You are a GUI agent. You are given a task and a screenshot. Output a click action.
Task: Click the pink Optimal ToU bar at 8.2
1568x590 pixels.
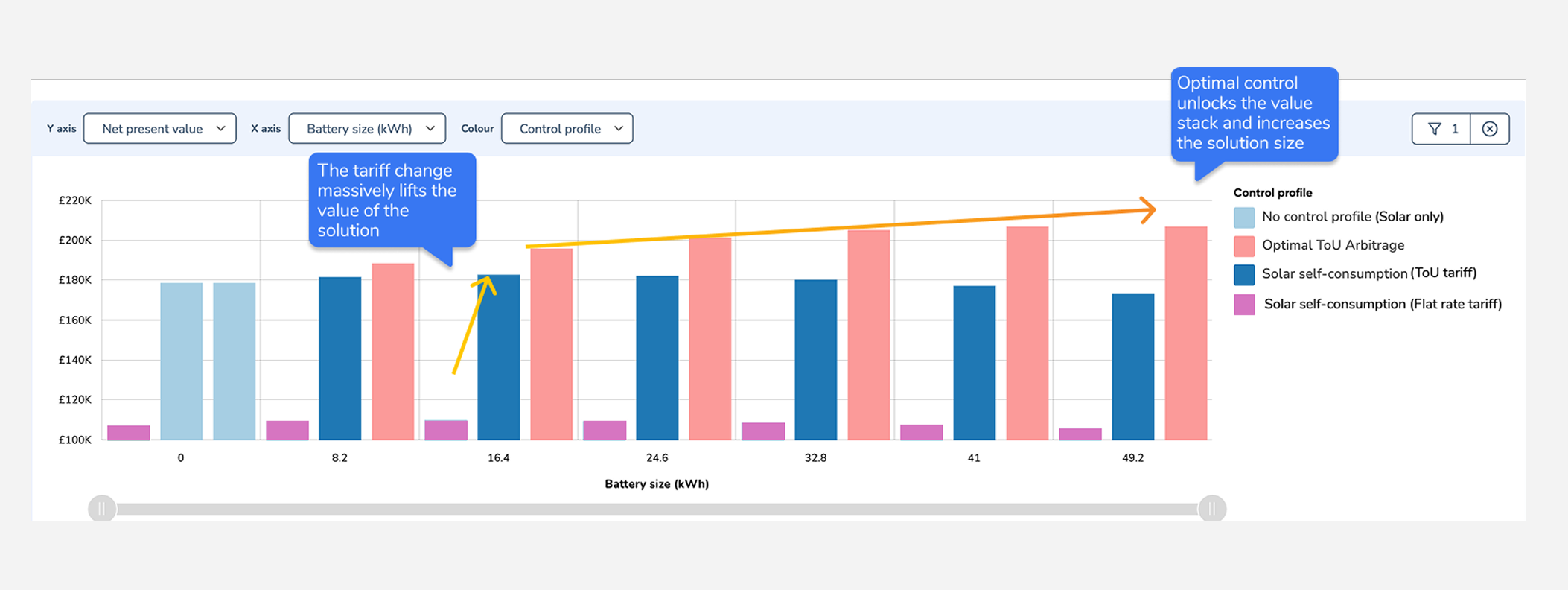392,352
